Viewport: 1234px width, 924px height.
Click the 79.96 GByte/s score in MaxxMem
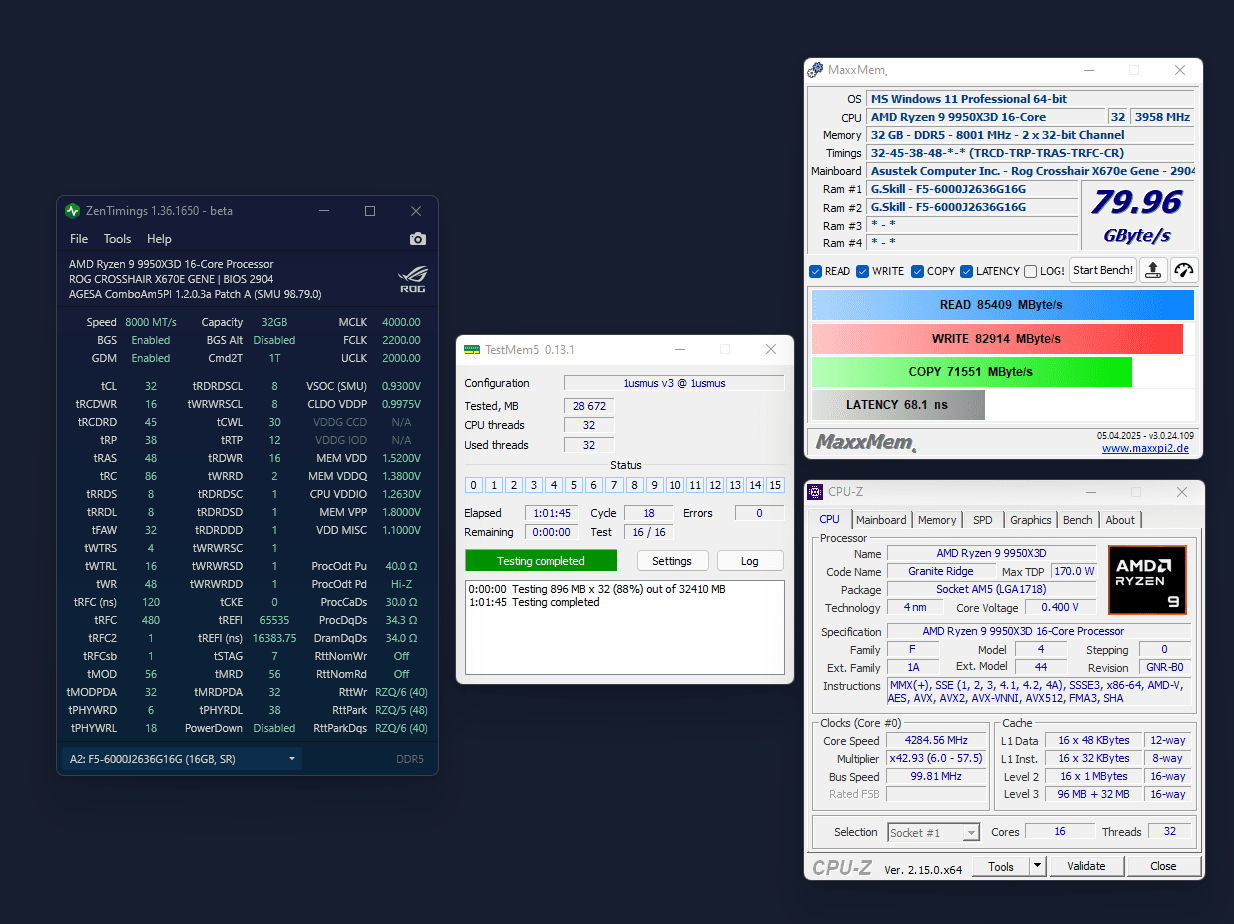tap(1137, 215)
